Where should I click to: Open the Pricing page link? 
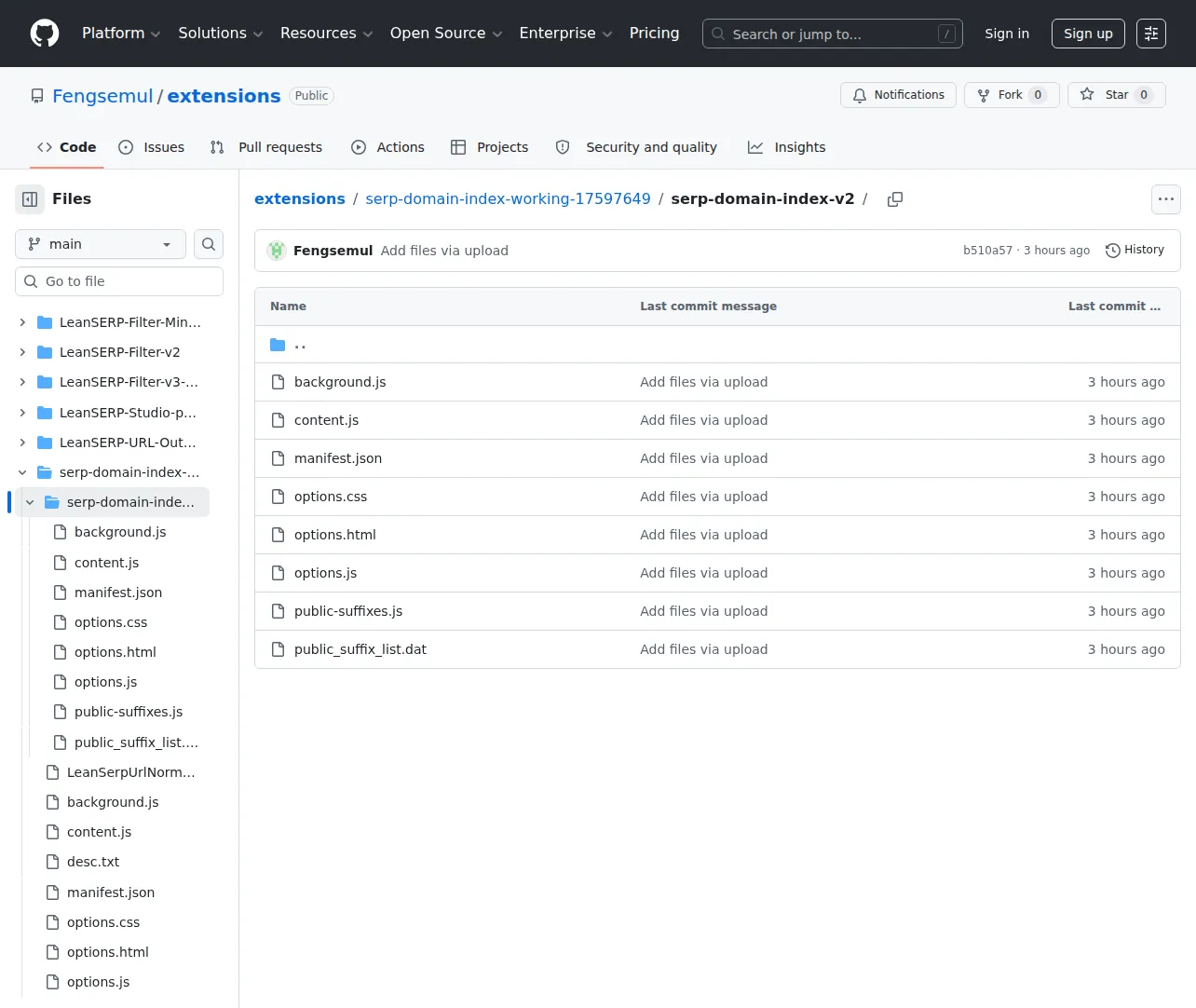tap(655, 34)
